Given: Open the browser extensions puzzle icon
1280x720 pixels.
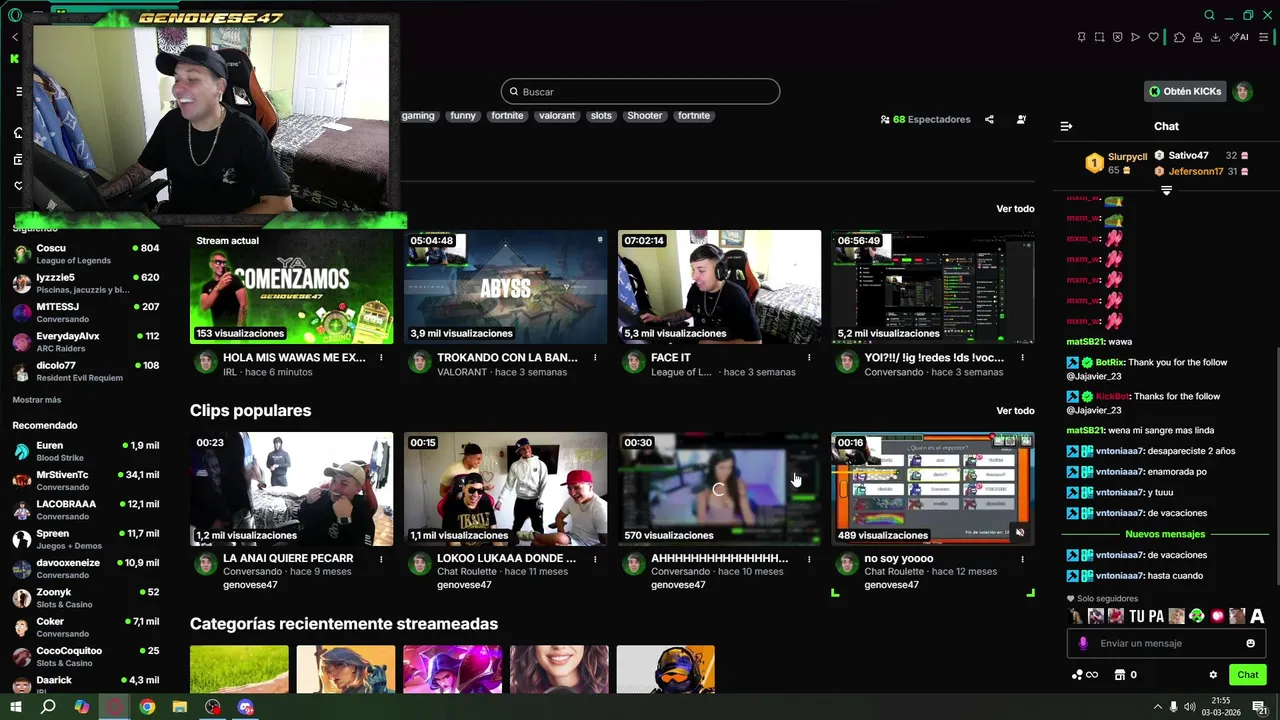Looking at the screenshot, I should pos(1179,37).
